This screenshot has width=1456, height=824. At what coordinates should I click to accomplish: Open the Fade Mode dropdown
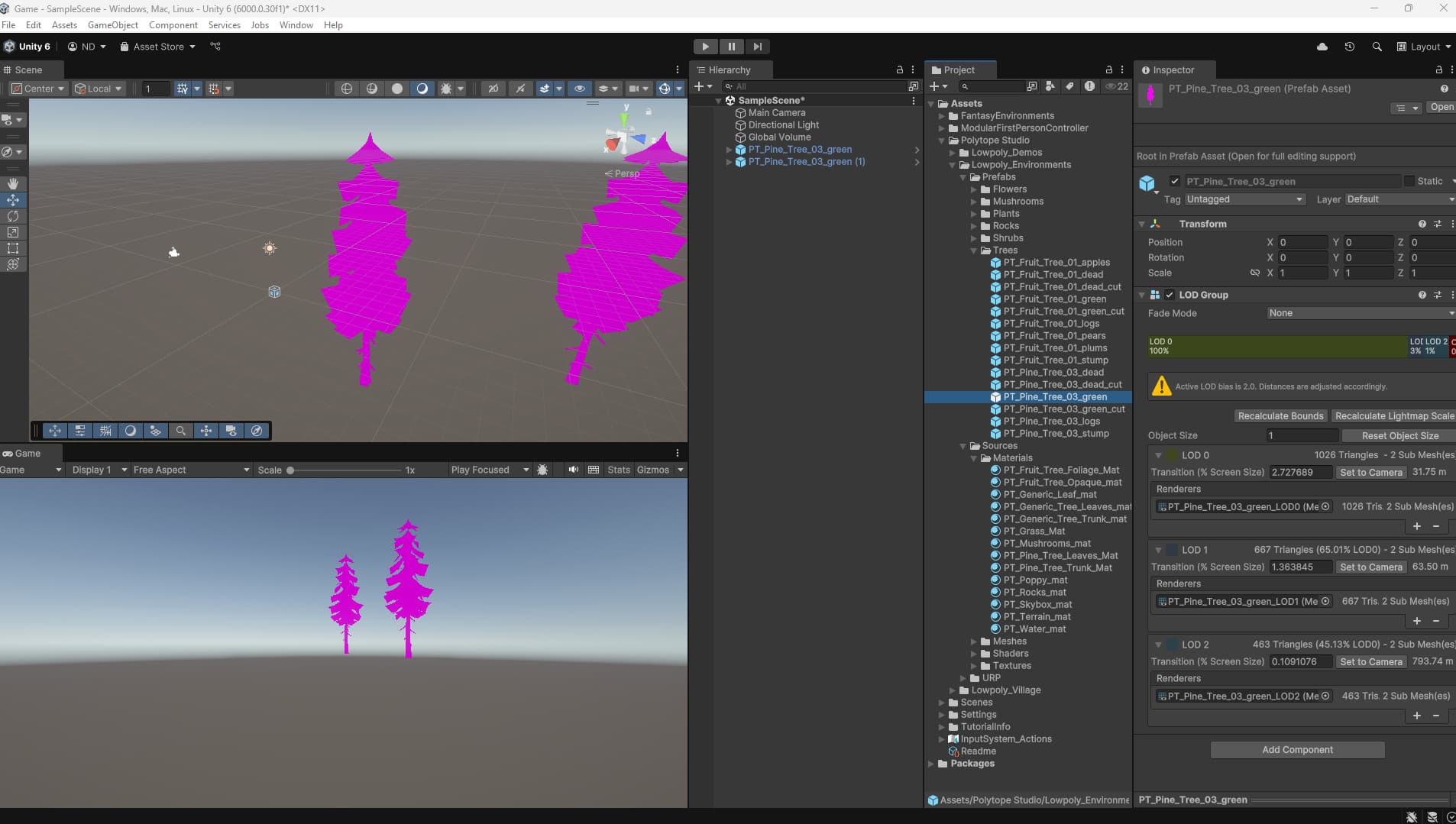click(1359, 313)
